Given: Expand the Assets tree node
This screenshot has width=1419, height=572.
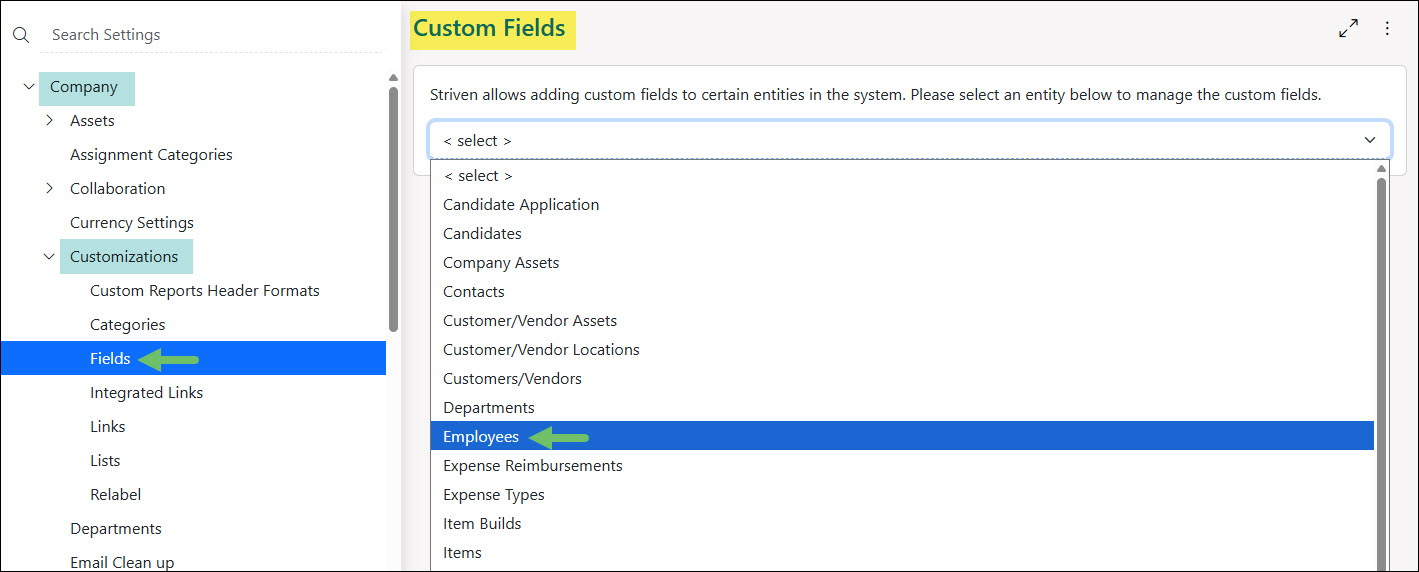Looking at the screenshot, I should [49, 121].
